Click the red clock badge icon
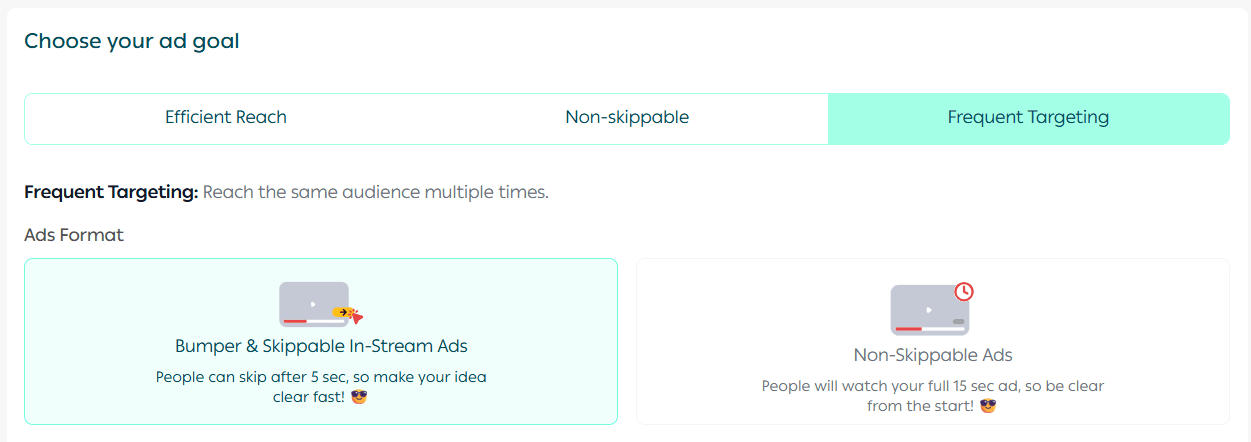This screenshot has width=1251, height=442. 964,291
